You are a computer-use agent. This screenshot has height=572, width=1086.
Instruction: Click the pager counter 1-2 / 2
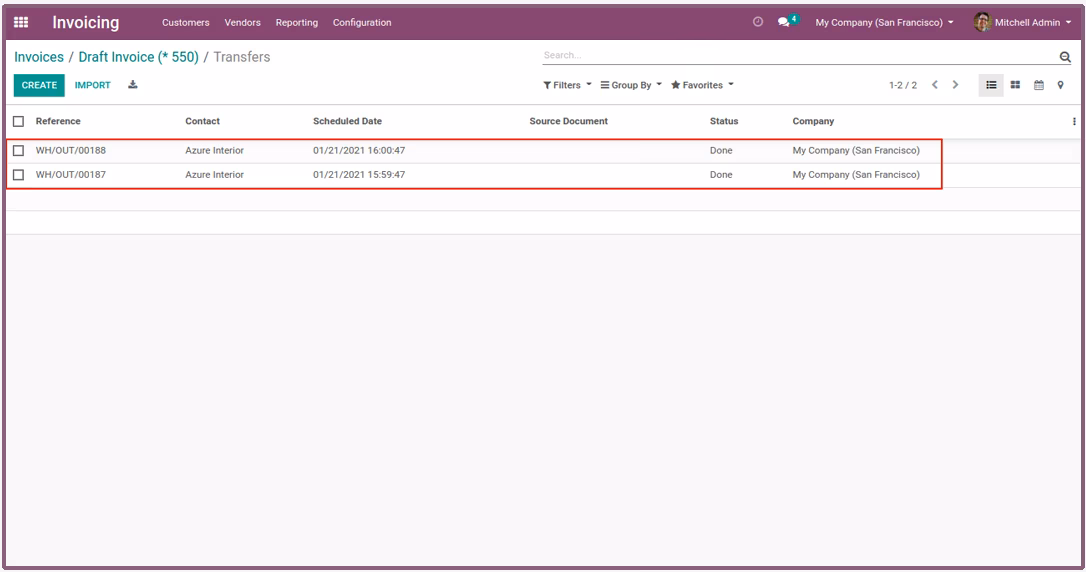pos(902,85)
